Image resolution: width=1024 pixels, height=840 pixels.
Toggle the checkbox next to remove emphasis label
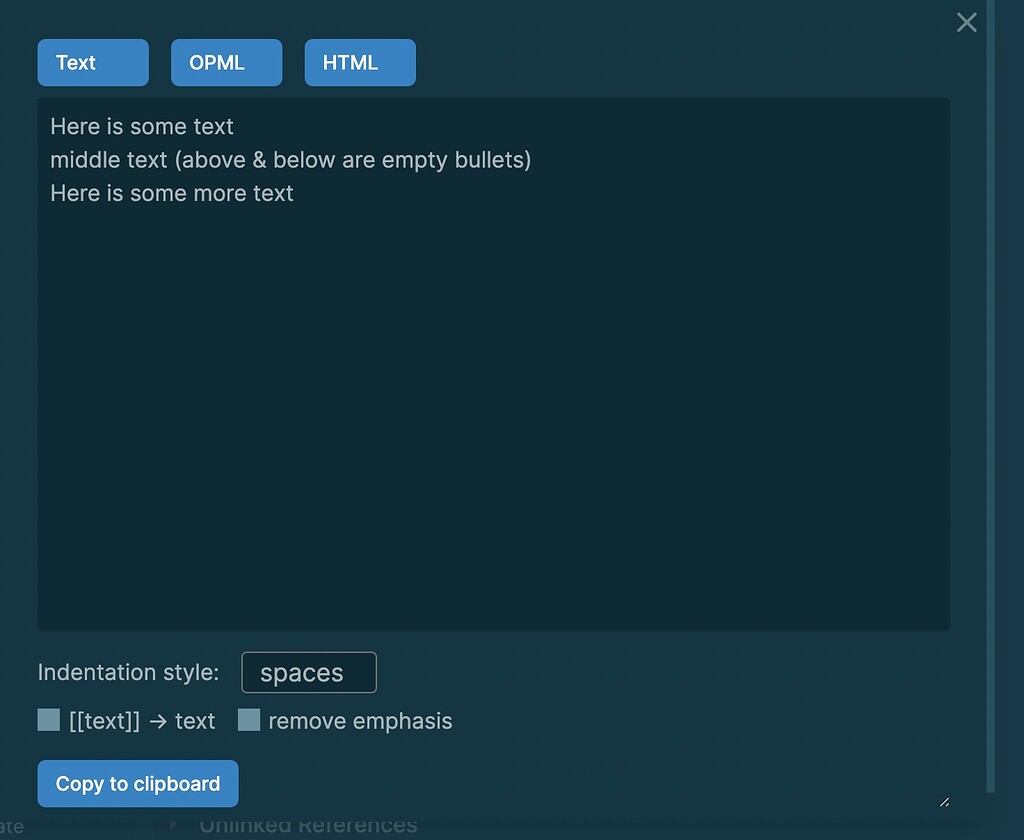click(248, 719)
